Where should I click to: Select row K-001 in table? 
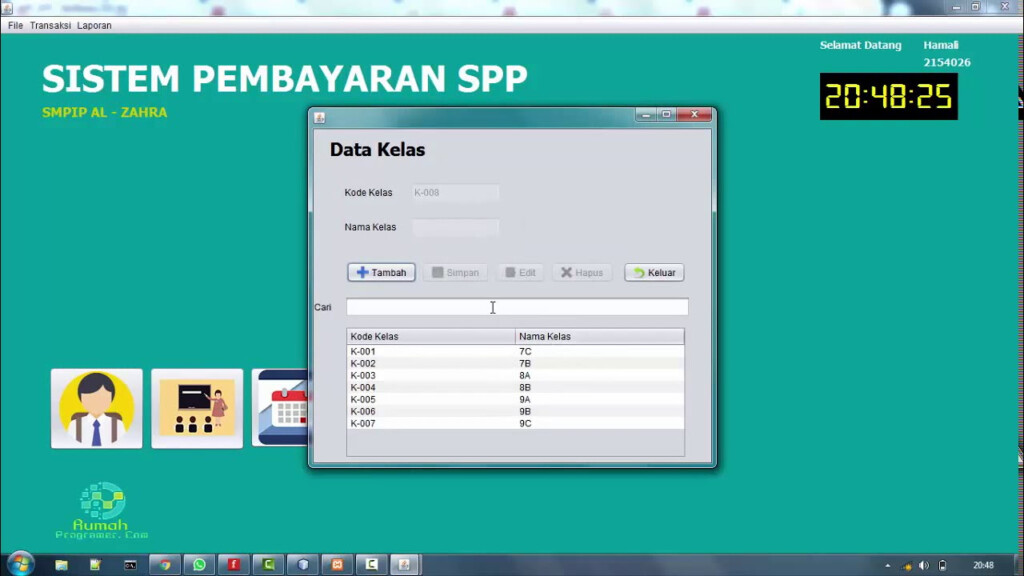pyautogui.click(x=515, y=351)
